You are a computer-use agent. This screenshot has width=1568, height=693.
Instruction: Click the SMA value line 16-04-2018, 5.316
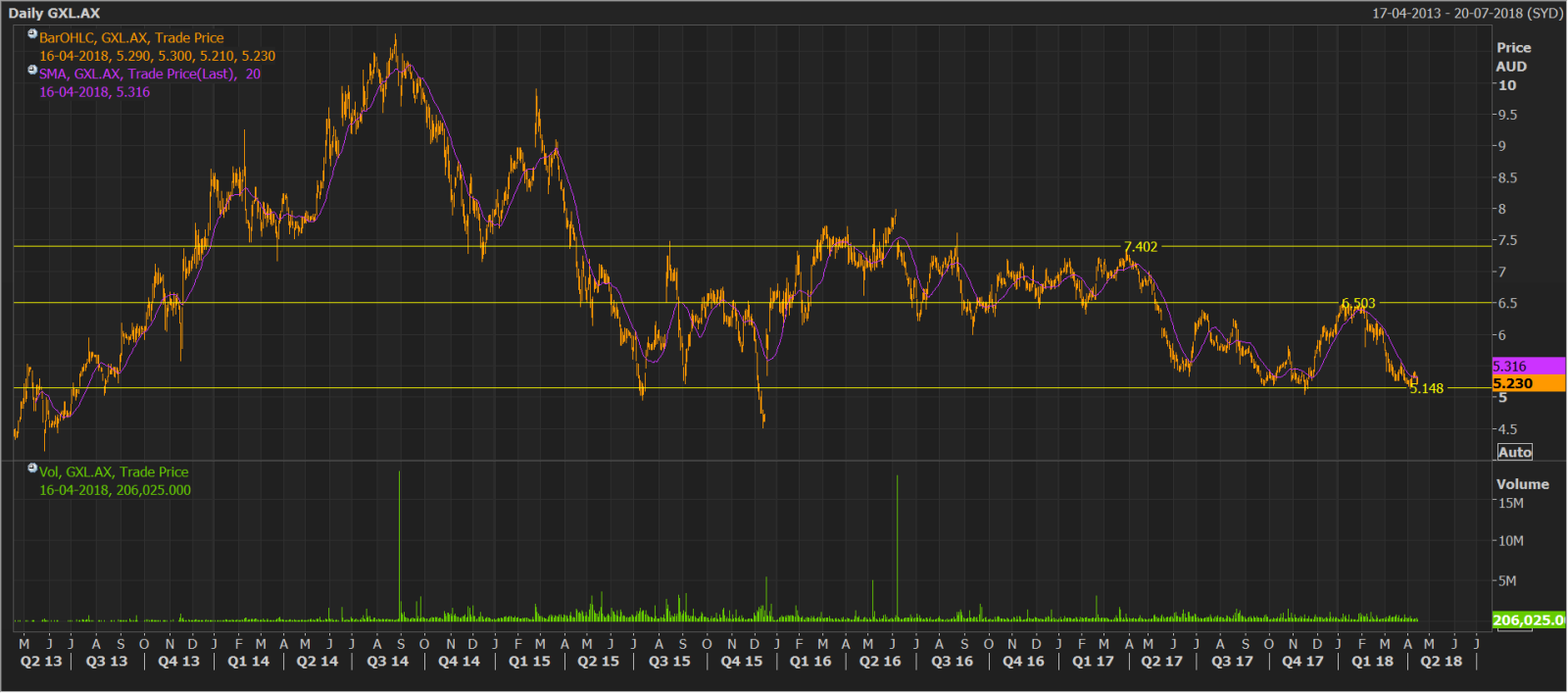point(94,92)
